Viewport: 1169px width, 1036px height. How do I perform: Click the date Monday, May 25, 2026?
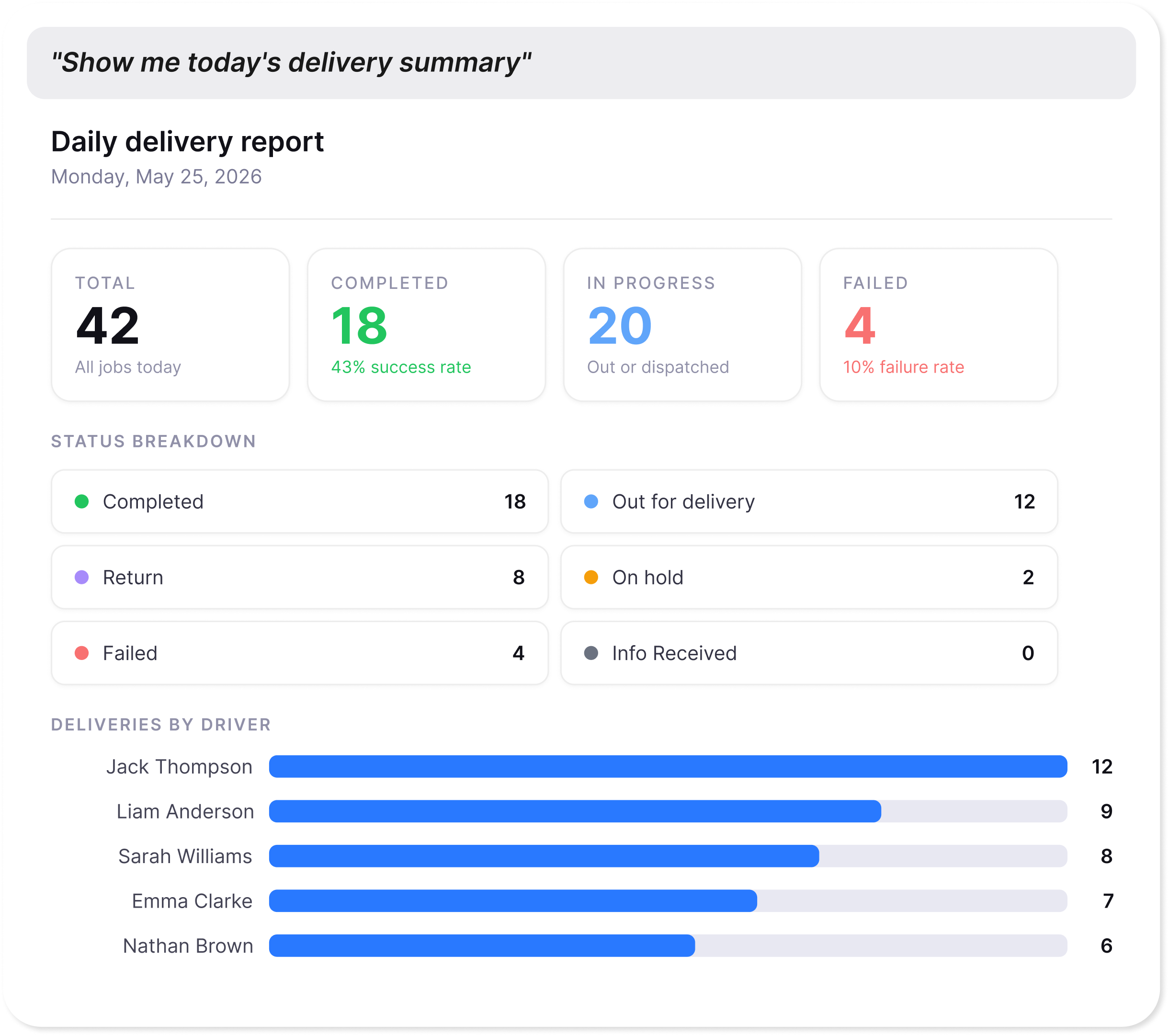(156, 177)
